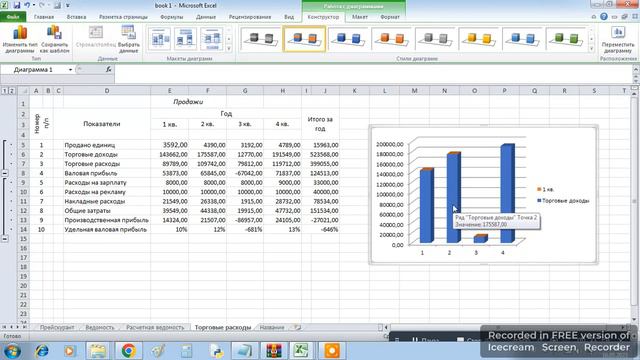Open Формулы ribbon tab
This screenshot has width=640, height=360.
171,17
